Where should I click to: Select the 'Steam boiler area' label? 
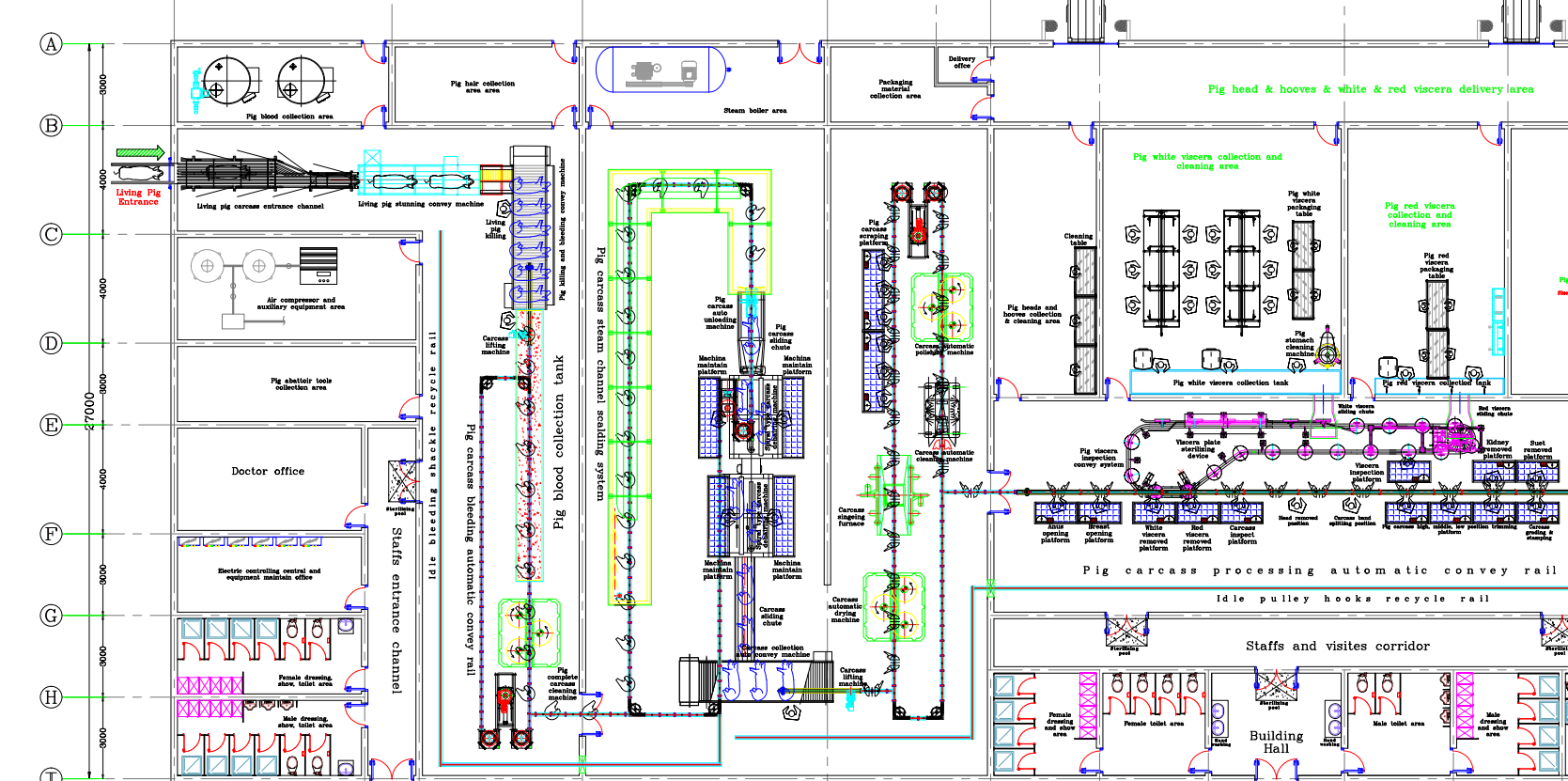754,110
